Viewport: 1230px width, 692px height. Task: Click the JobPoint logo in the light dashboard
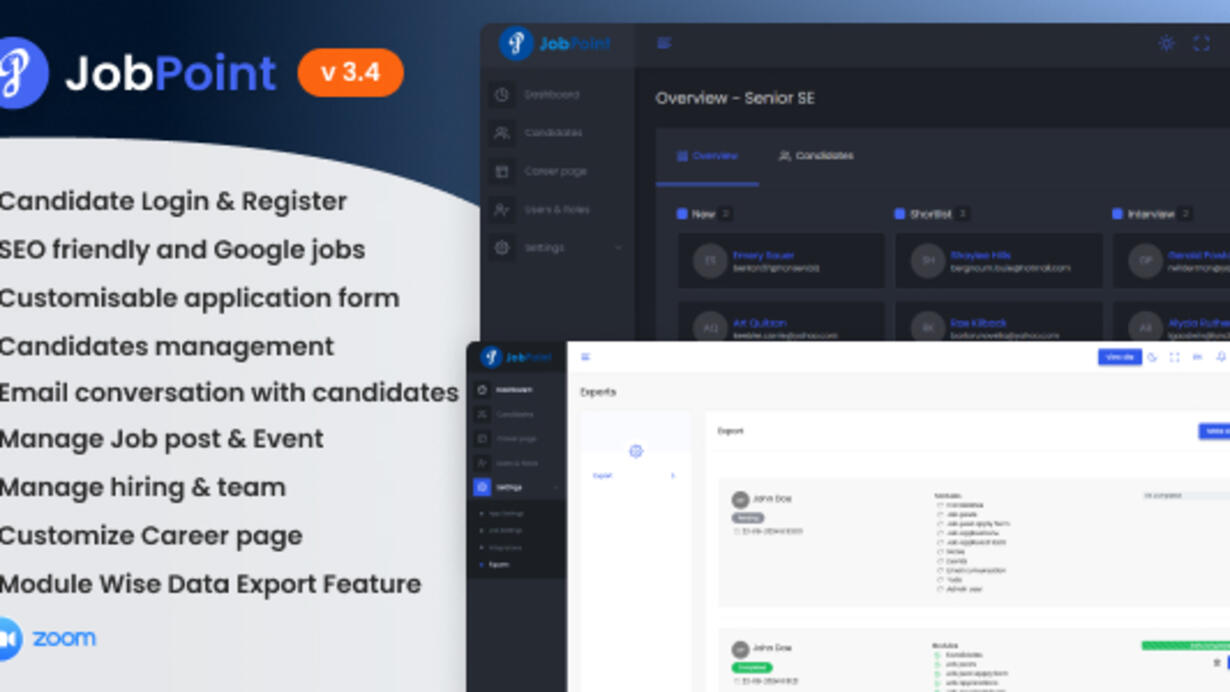click(x=516, y=357)
